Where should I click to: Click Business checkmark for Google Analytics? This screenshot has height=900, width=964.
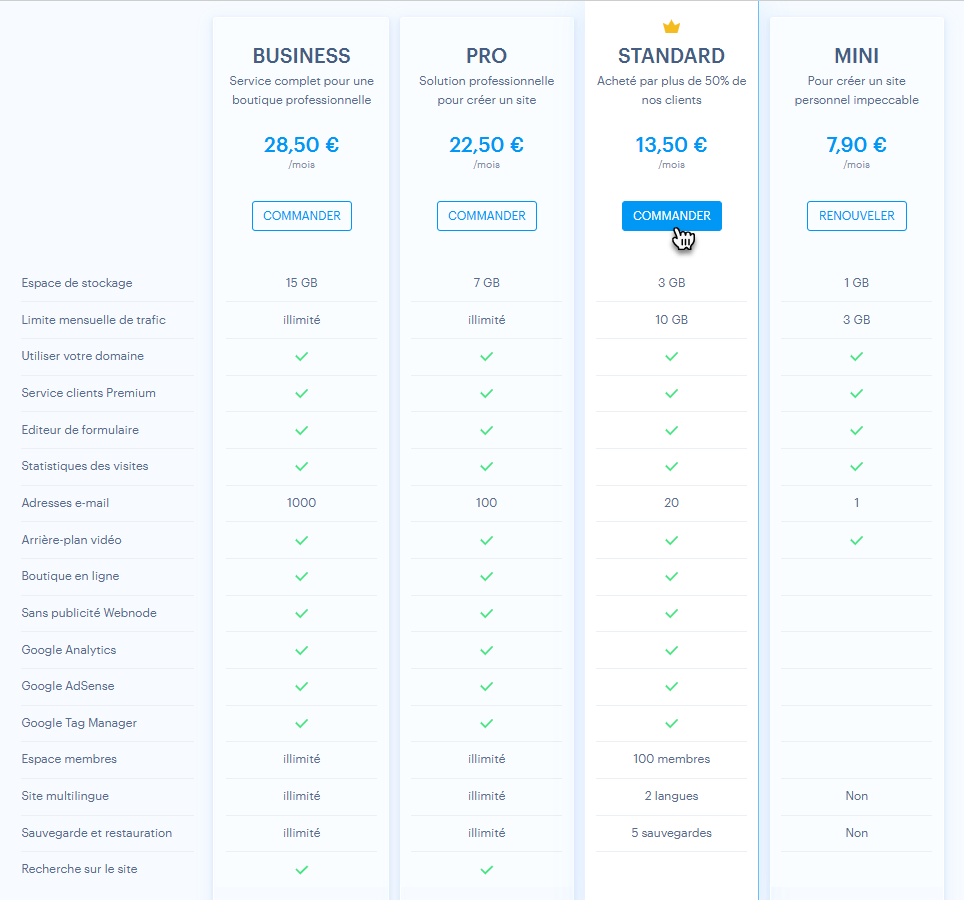tap(301, 650)
